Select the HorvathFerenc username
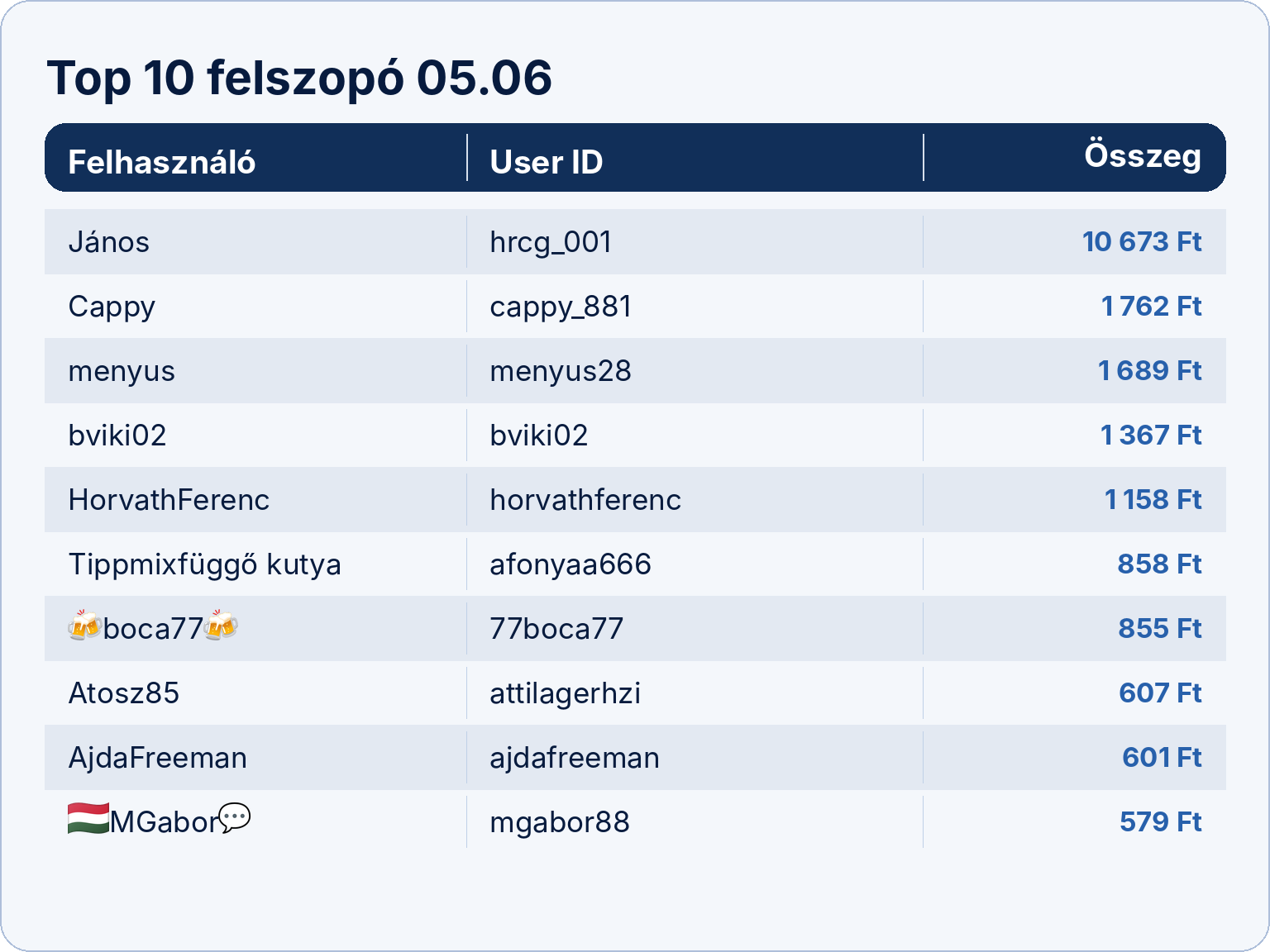 coord(169,500)
